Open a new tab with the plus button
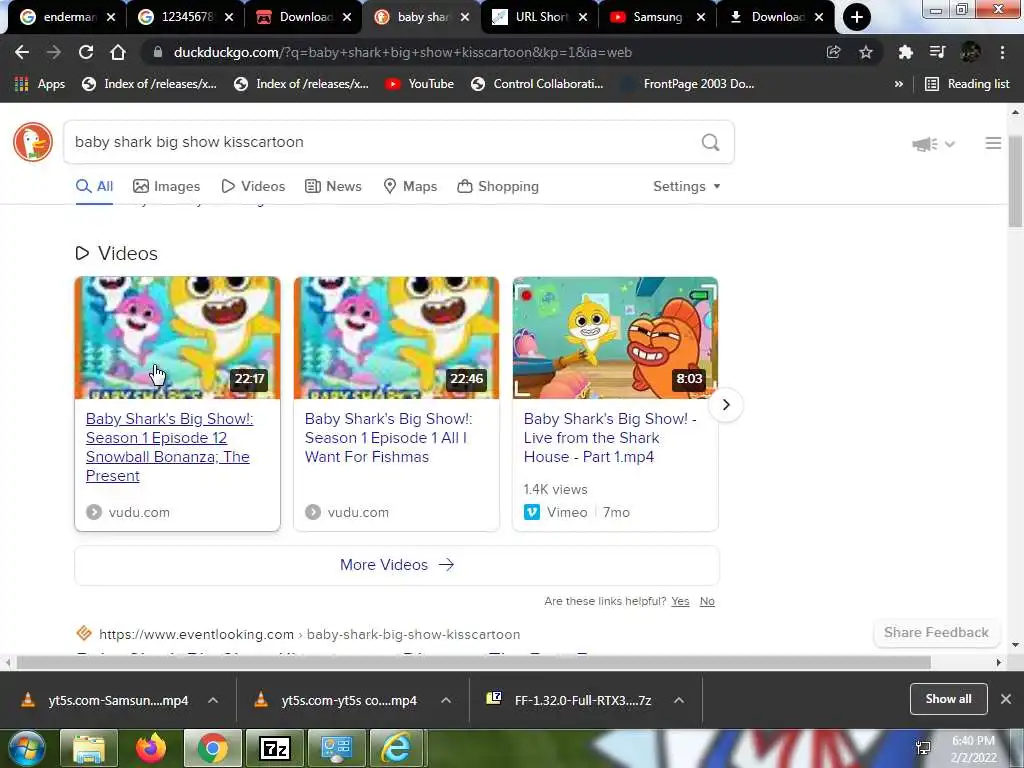The width and height of the screenshot is (1024, 768). tap(857, 17)
